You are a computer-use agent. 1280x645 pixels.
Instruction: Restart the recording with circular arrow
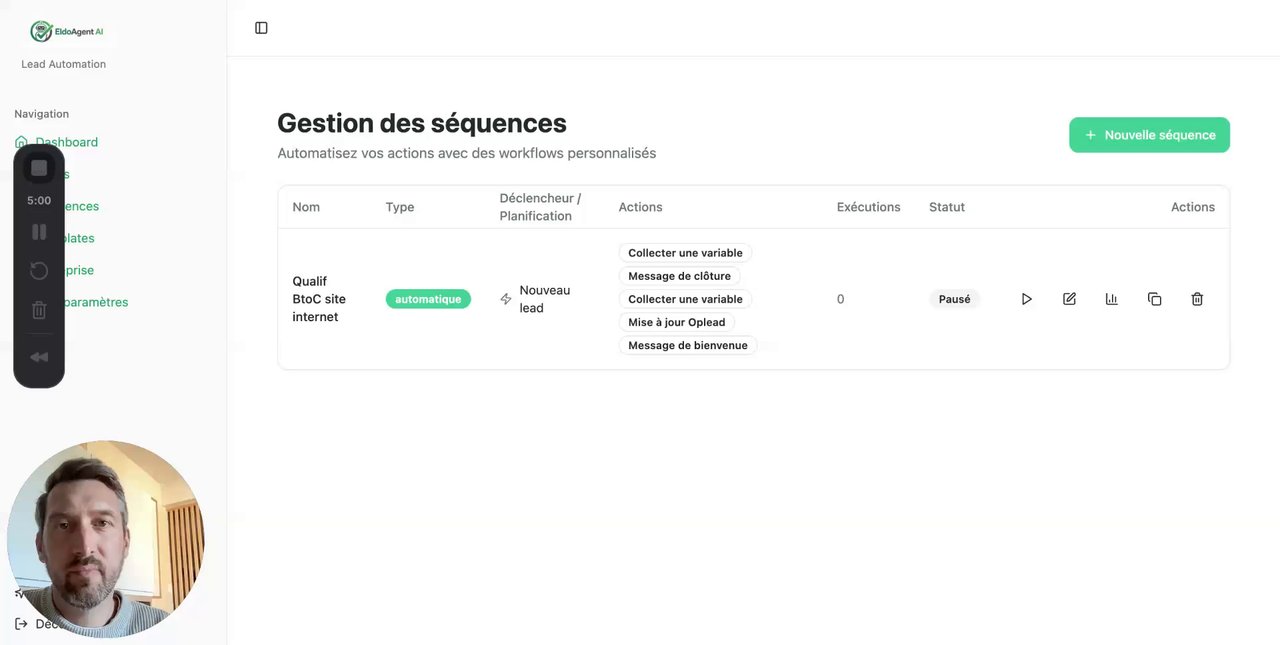coord(39,271)
